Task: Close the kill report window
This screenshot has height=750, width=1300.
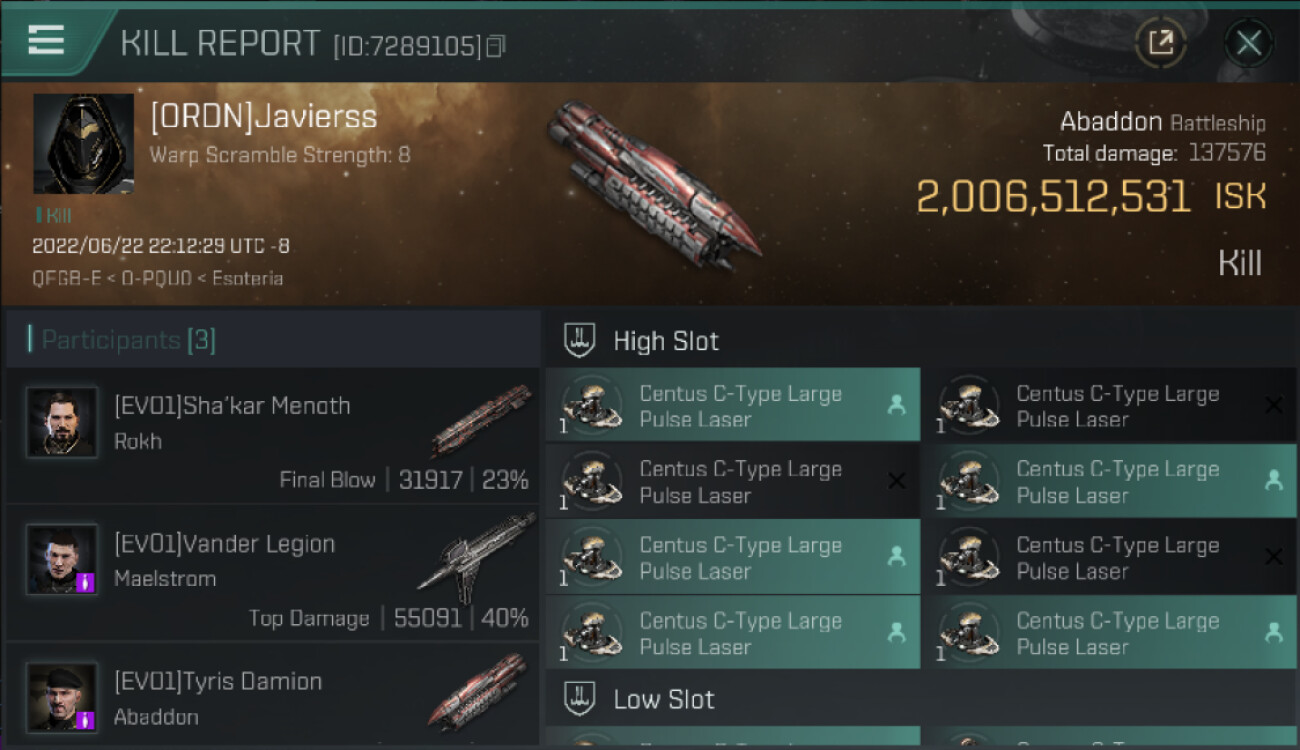Action: coord(1248,43)
